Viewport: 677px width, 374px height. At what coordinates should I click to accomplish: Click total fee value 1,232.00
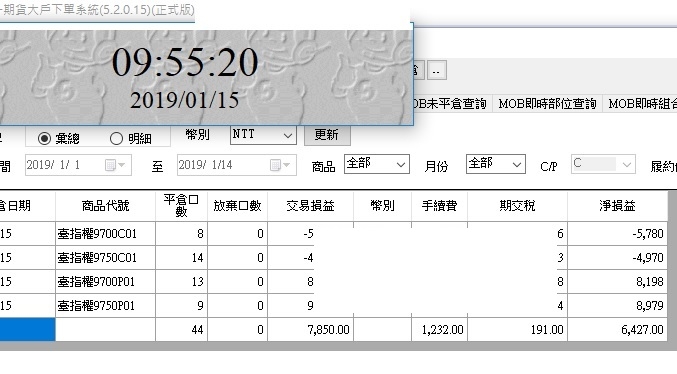point(440,330)
